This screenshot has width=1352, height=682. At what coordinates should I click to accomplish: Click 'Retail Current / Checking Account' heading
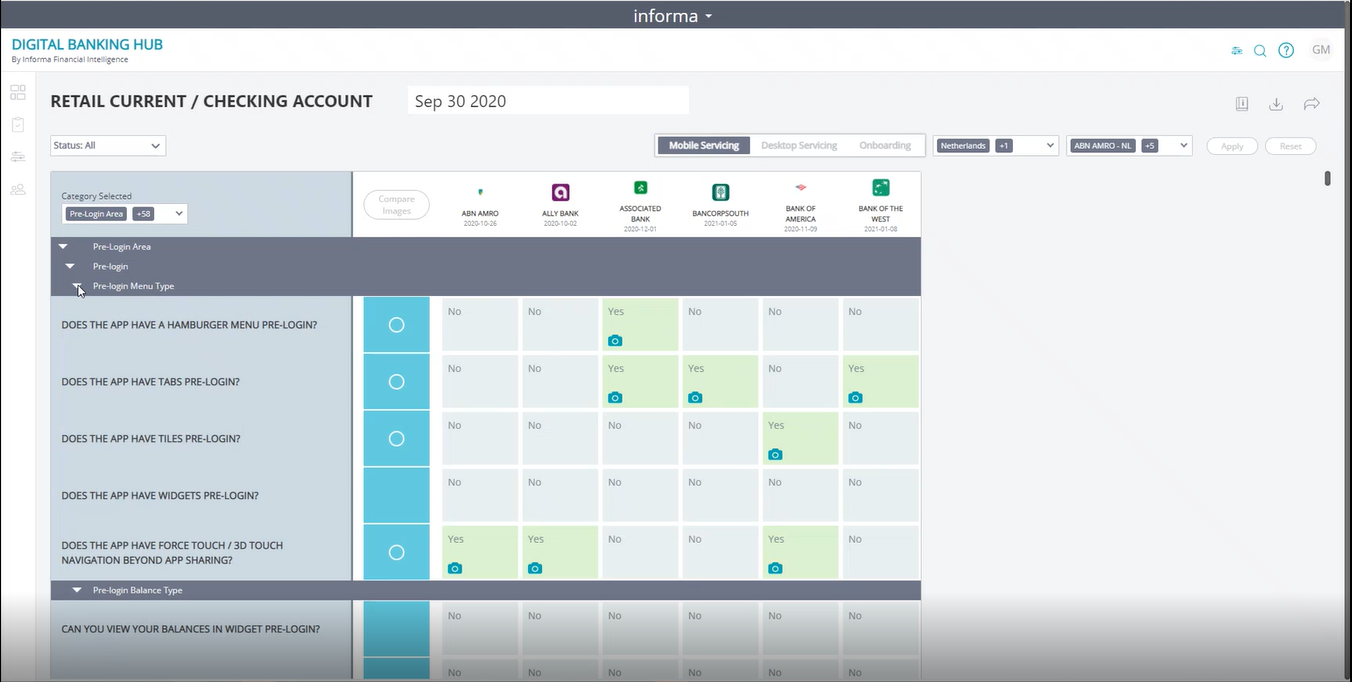212,101
